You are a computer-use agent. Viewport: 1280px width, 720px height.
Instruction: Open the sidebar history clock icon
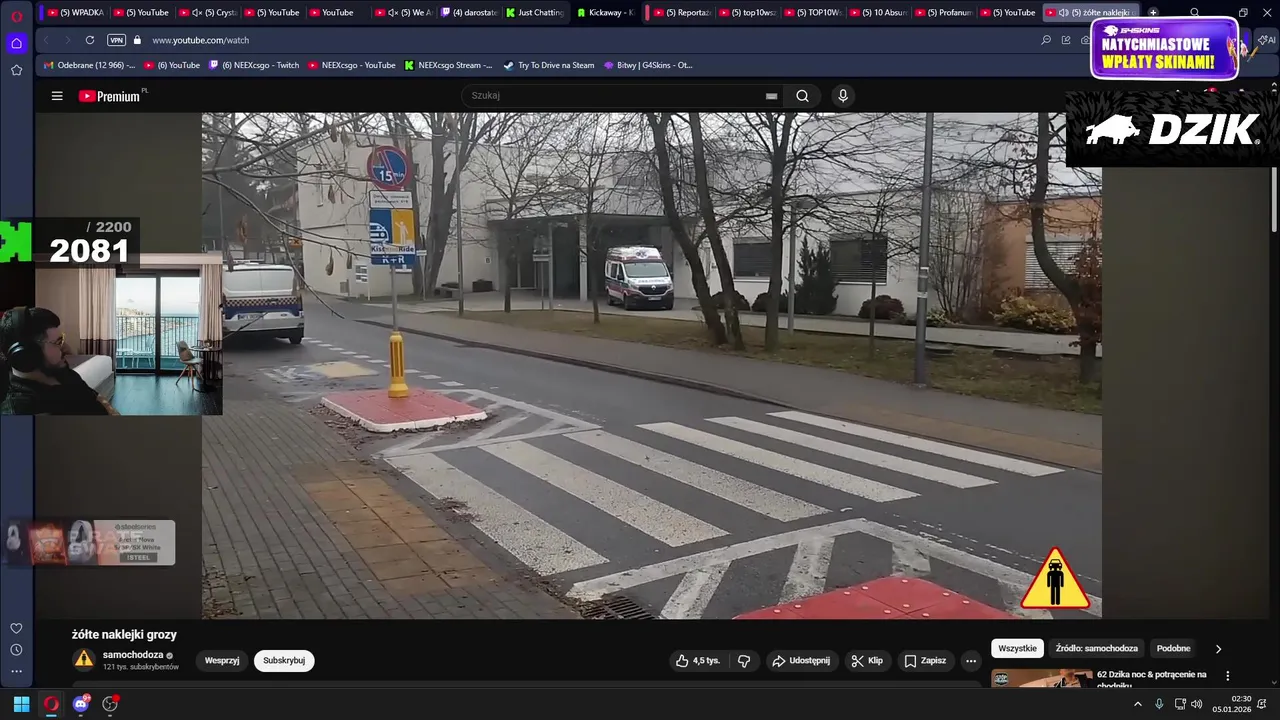tap(16, 650)
